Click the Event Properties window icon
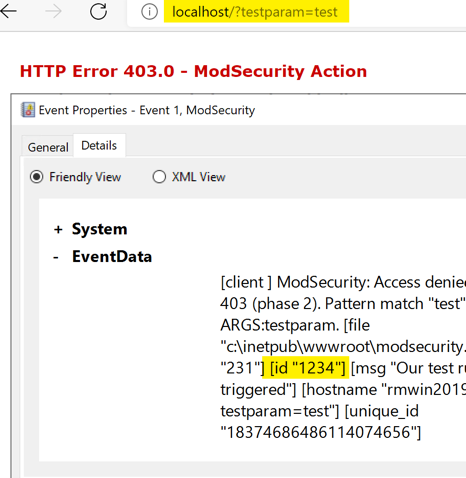466x478 pixels. coord(28,110)
